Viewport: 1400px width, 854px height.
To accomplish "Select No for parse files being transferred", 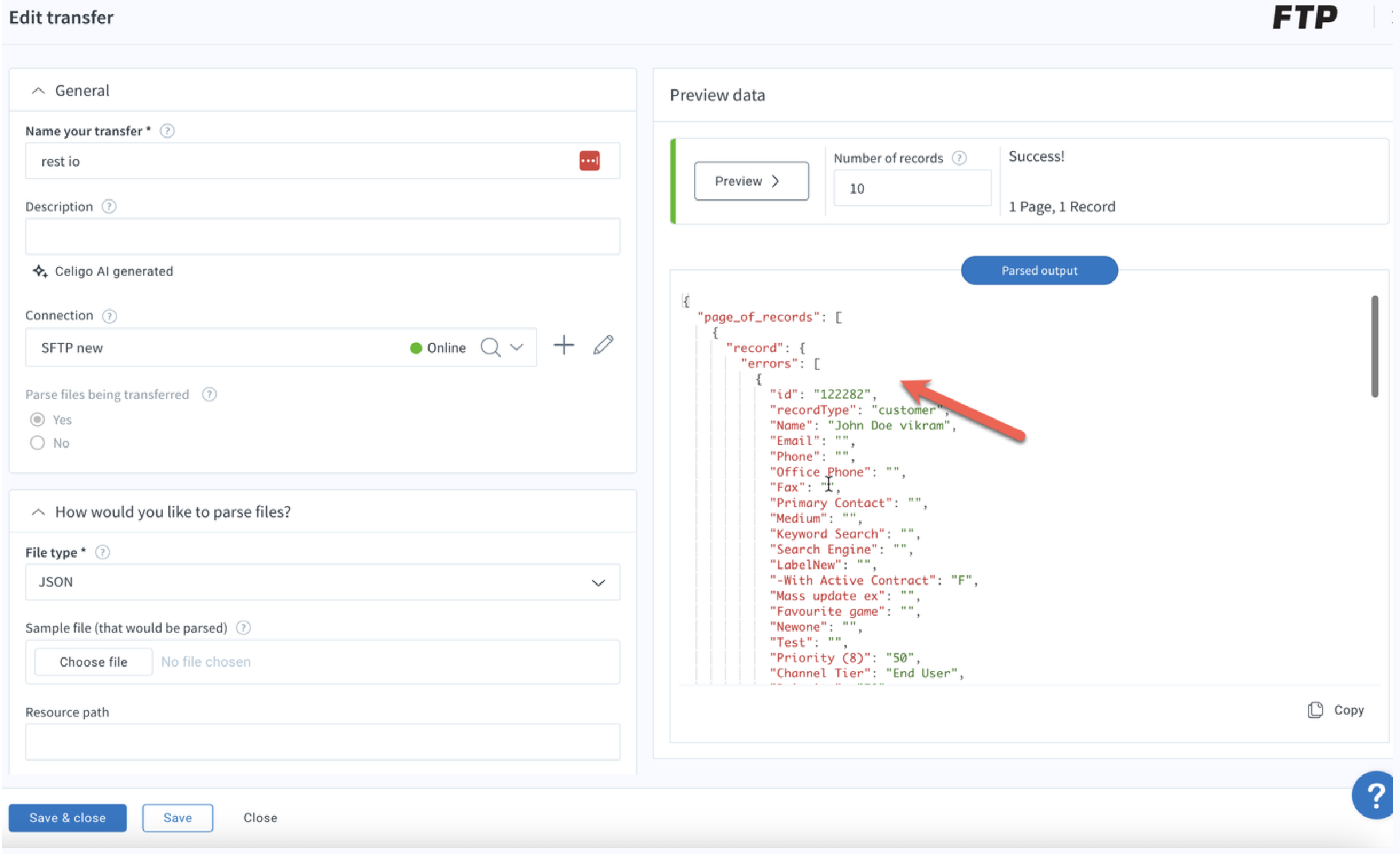I will point(37,443).
